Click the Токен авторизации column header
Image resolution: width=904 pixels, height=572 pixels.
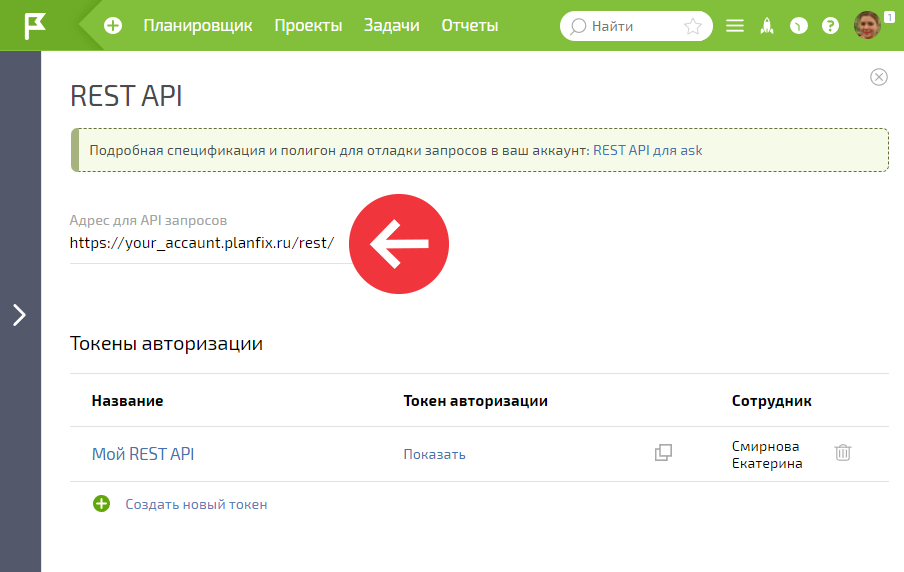(x=476, y=401)
